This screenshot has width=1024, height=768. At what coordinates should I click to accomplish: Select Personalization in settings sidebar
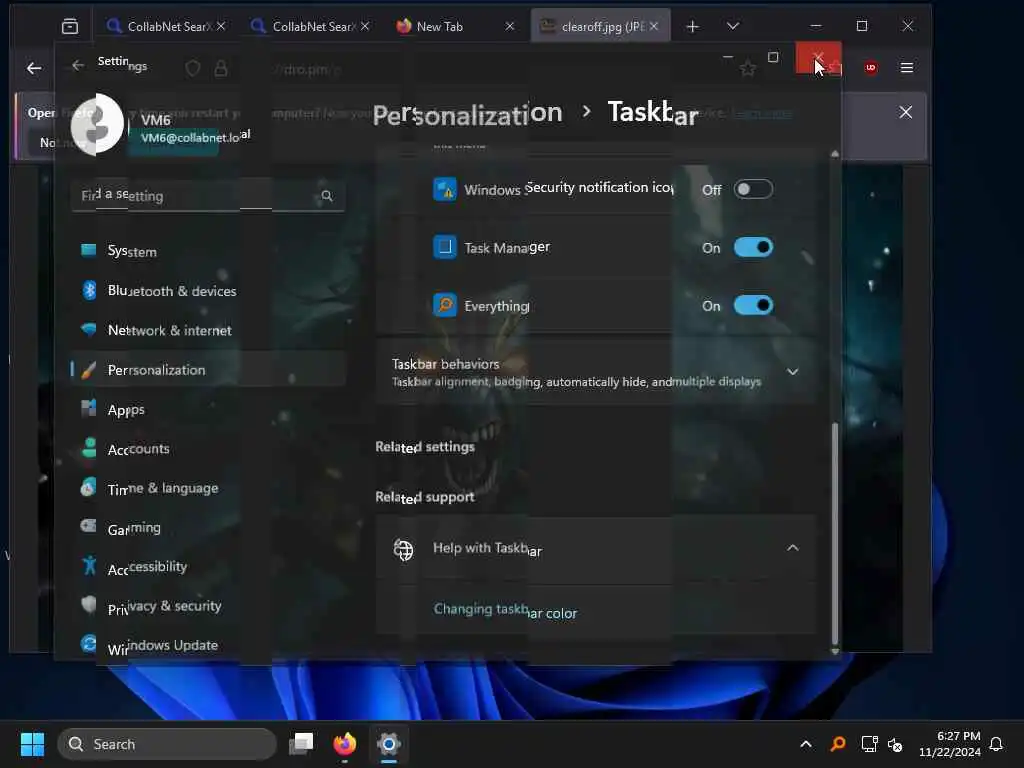[x=208, y=370]
